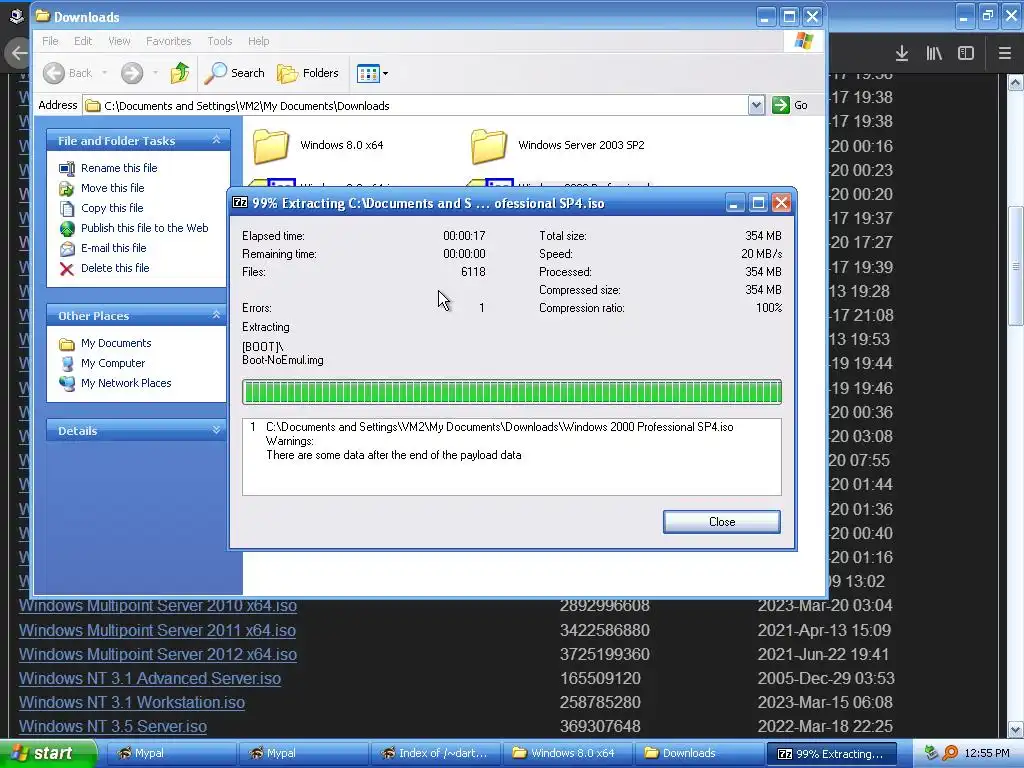Open My Documents in Other Places

point(116,344)
